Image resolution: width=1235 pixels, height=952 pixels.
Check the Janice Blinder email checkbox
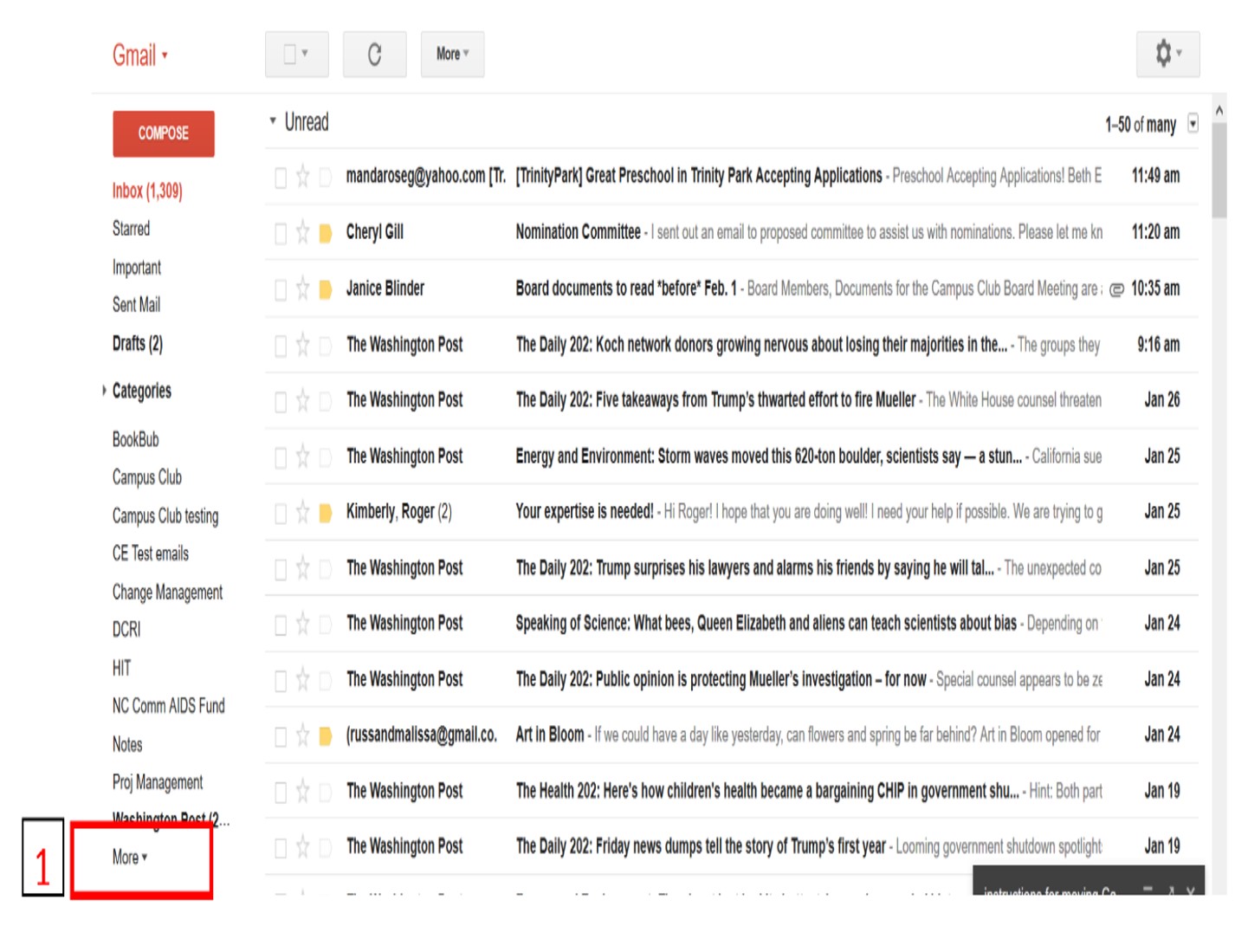coord(281,290)
